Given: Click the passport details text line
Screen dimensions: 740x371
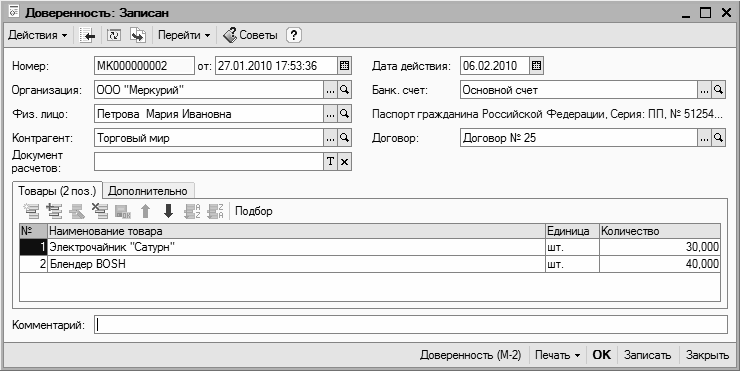Looking at the screenshot, I should [547, 114].
